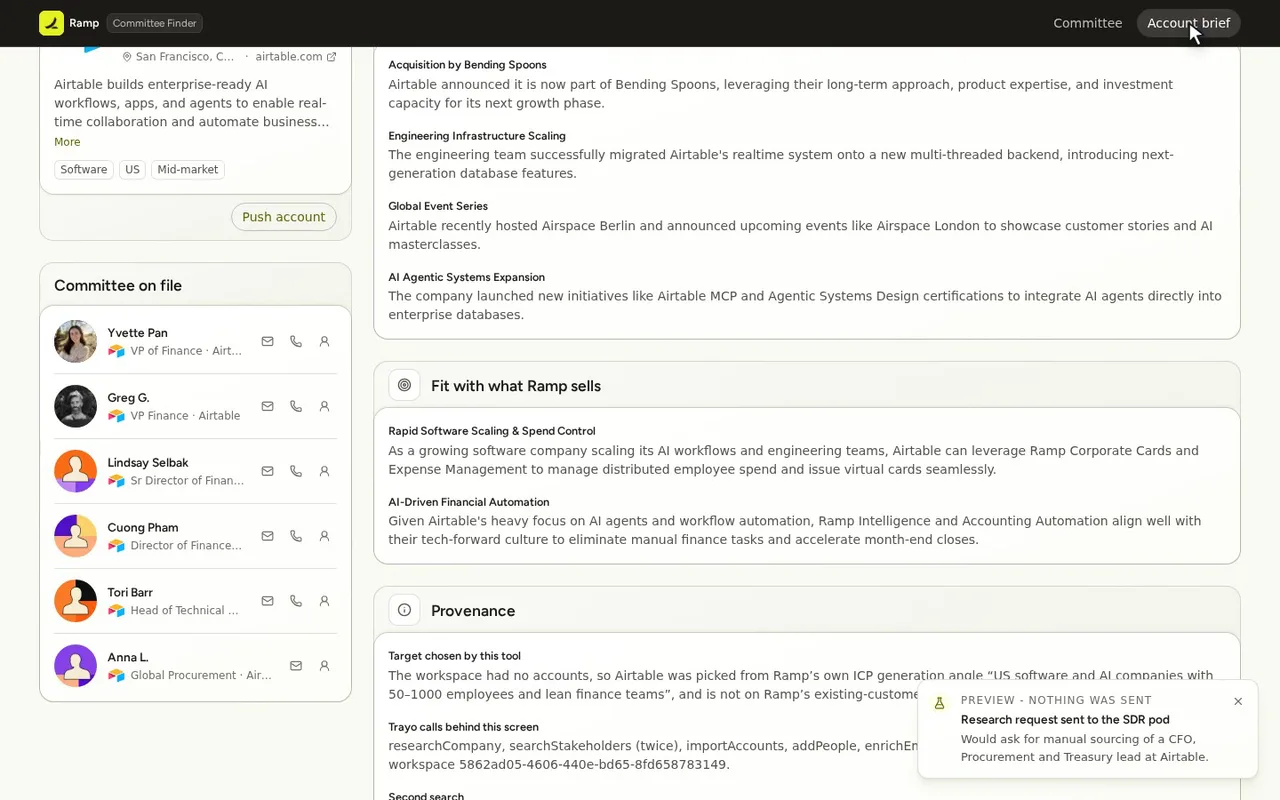Email Cuong Pham via envelope icon
This screenshot has width=1280, height=800.
267,536
